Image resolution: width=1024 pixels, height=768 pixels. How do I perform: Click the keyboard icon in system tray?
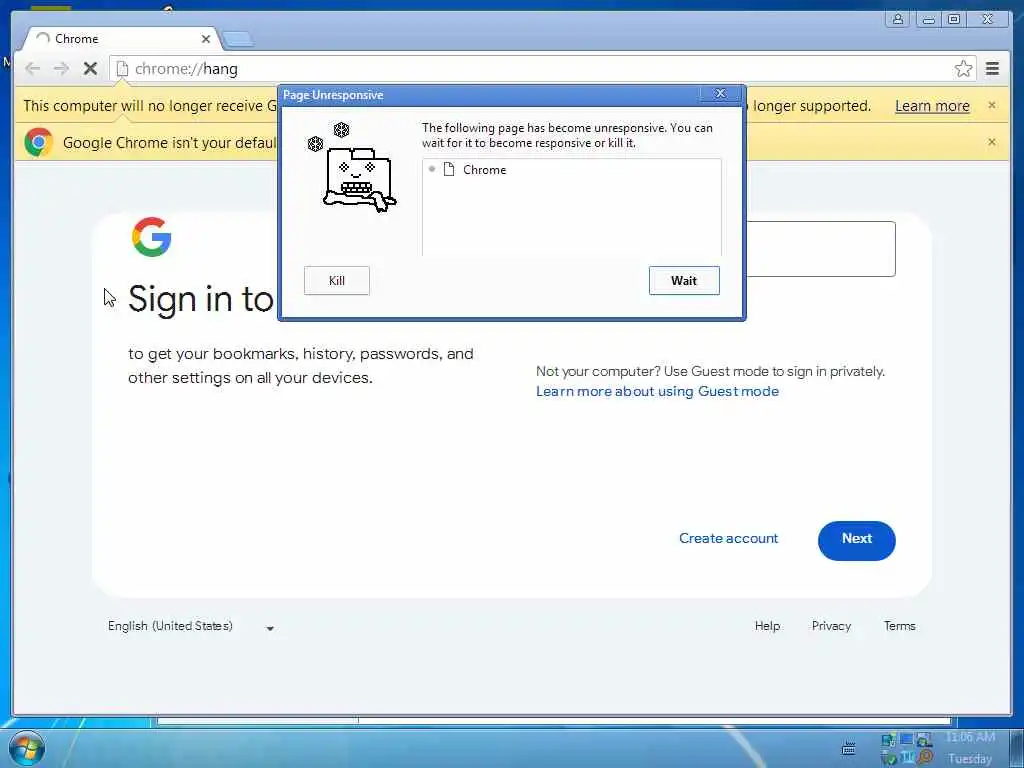(848, 748)
